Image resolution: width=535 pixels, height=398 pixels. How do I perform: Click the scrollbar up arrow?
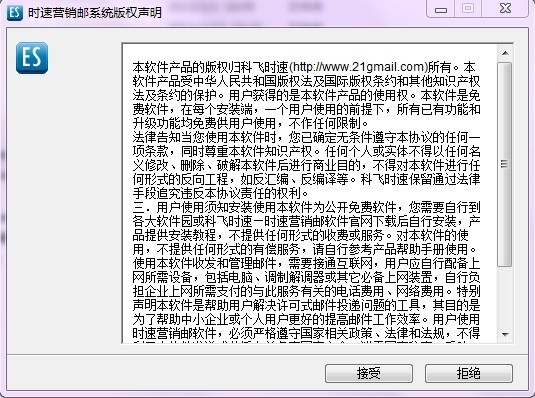pyautogui.click(x=505, y=53)
